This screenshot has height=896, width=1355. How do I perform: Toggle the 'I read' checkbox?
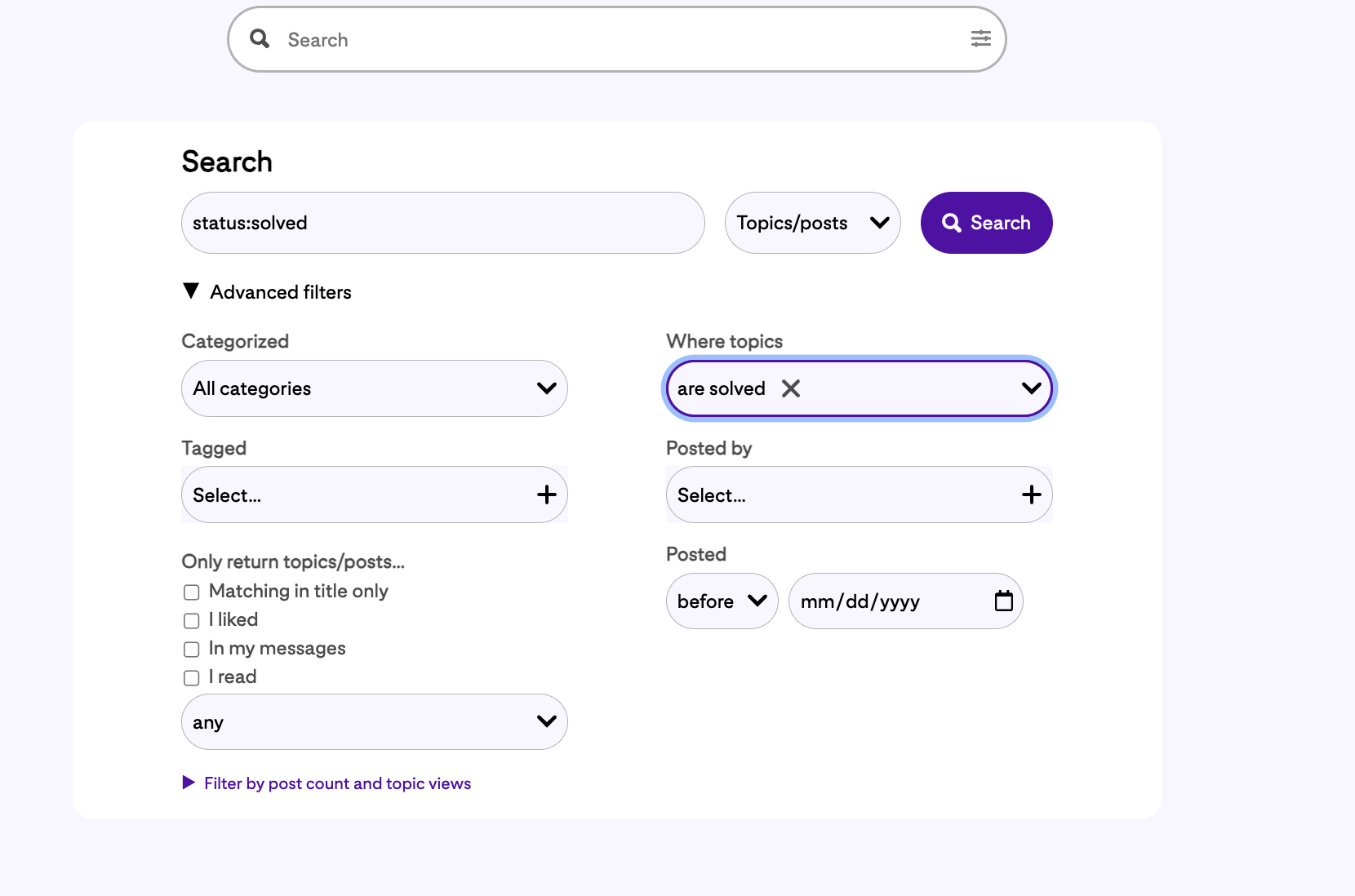192,678
